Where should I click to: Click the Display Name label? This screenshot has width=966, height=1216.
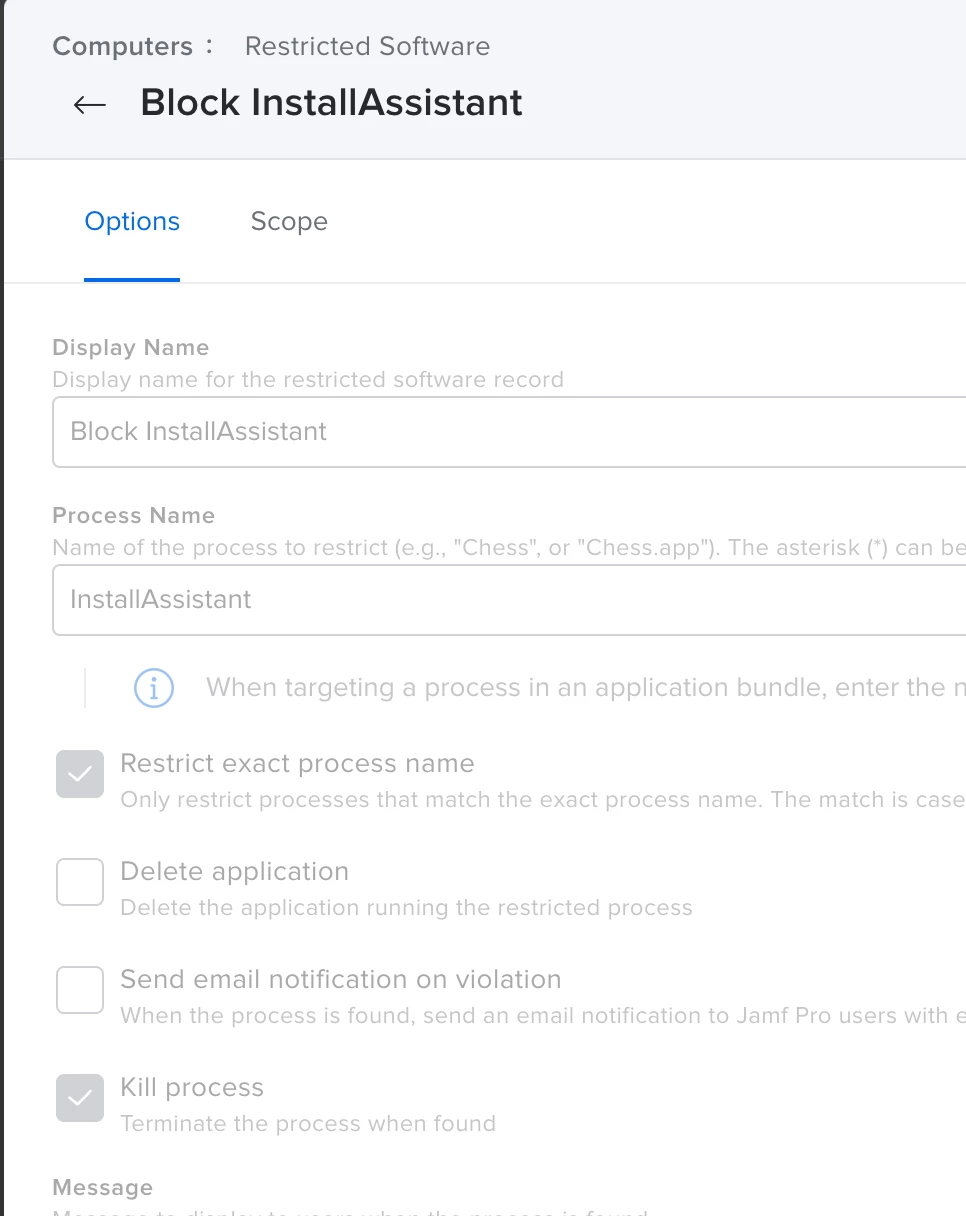coord(131,348)
